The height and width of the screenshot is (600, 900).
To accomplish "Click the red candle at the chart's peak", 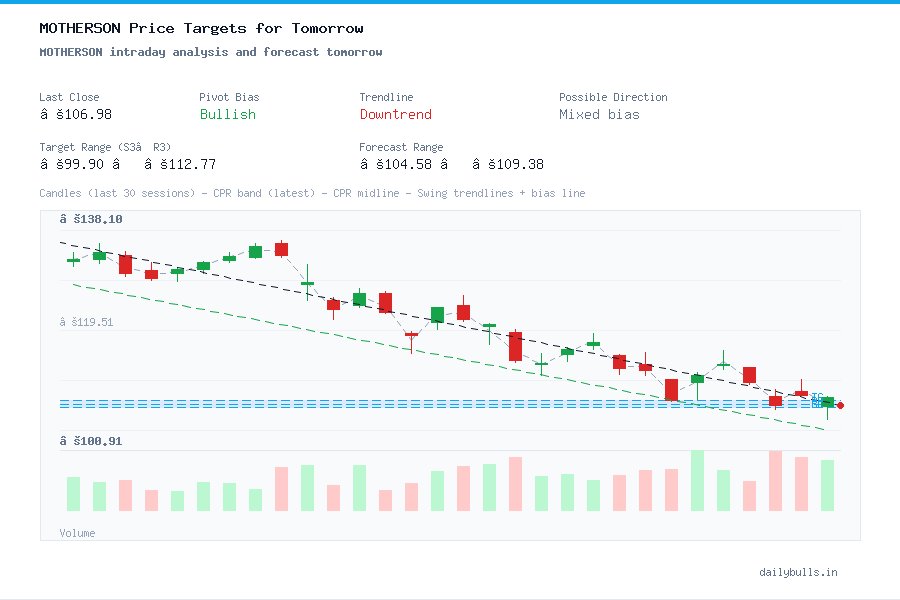I will [281, 250].
